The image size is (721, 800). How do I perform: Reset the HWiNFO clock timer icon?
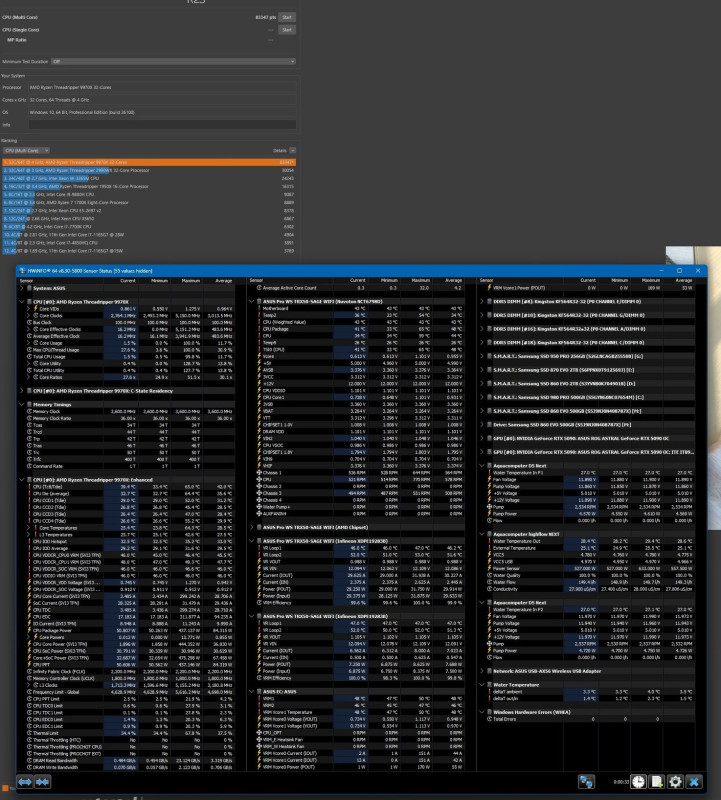tap(638, 781)
